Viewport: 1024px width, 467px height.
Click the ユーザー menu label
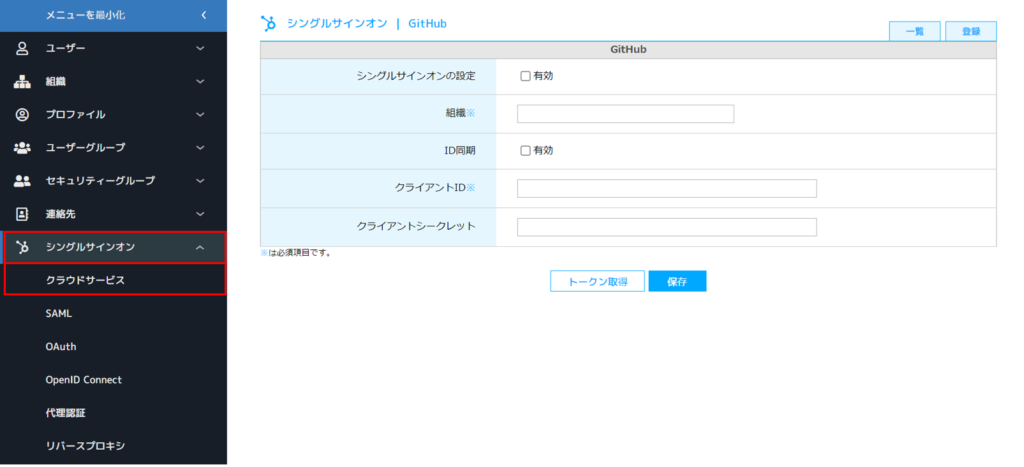tap(65, 48)
